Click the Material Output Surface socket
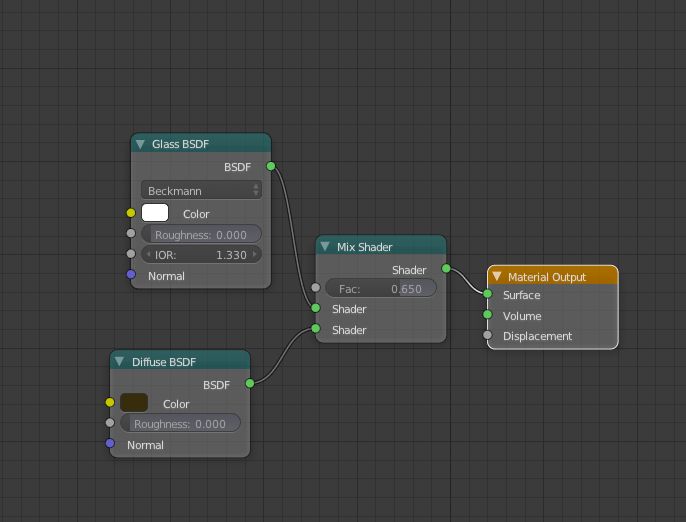Image resolution: width=686 pixels, height=522 pixels. coord(487,294)
